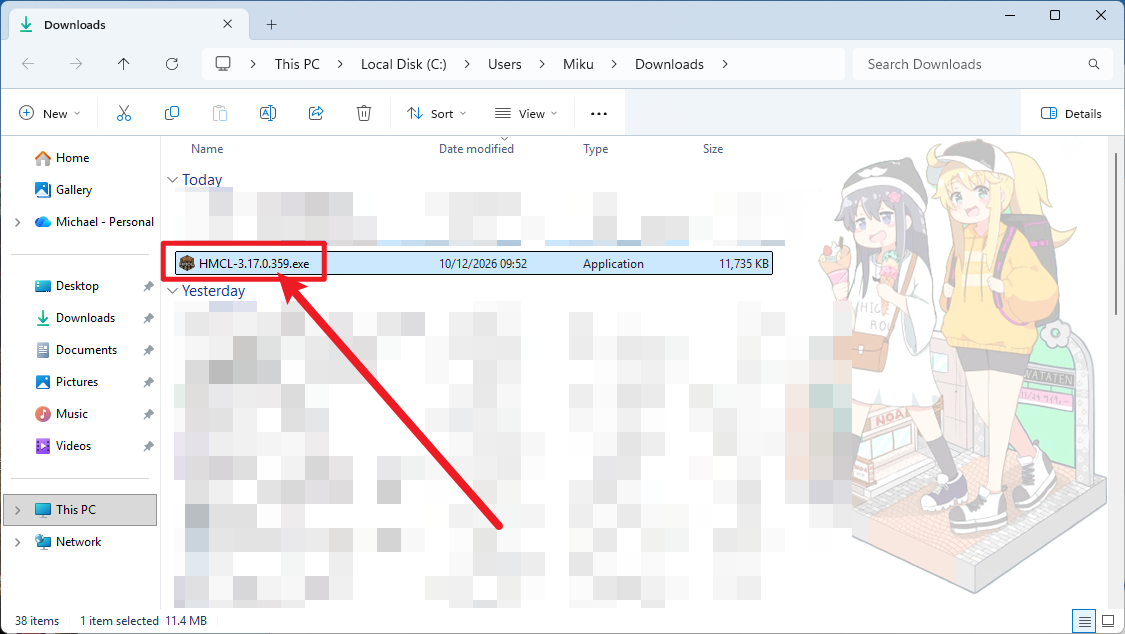This screenshot has width=1125, height=634.
Task: Unpin Desktop from quick access
Action: [x=149, y=286]
